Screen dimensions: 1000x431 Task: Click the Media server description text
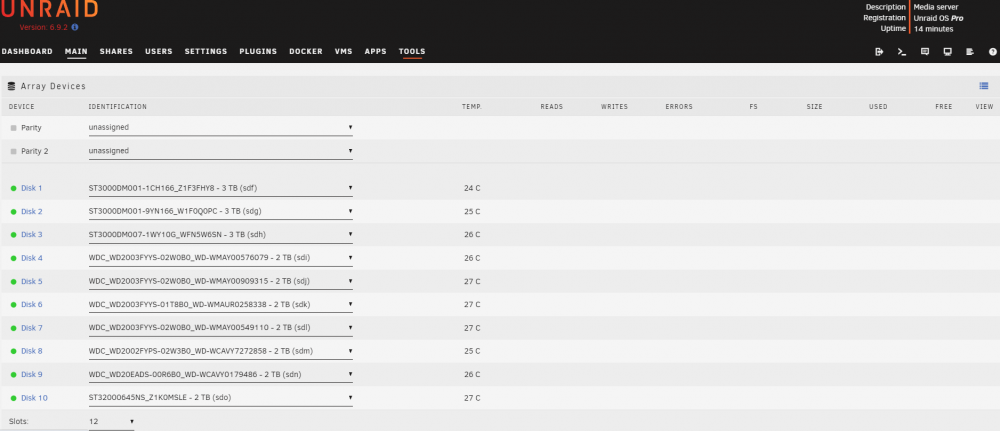936,7
